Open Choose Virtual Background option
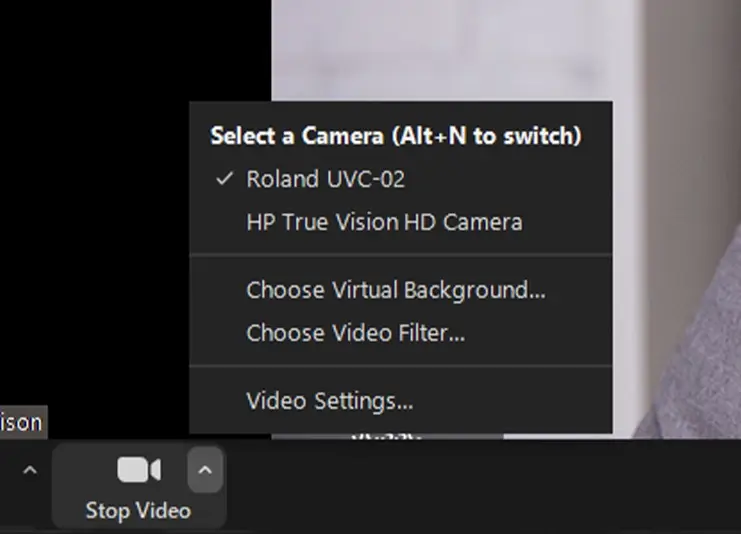Viewport: 741px width, 534px height. [x=395, y=290]
